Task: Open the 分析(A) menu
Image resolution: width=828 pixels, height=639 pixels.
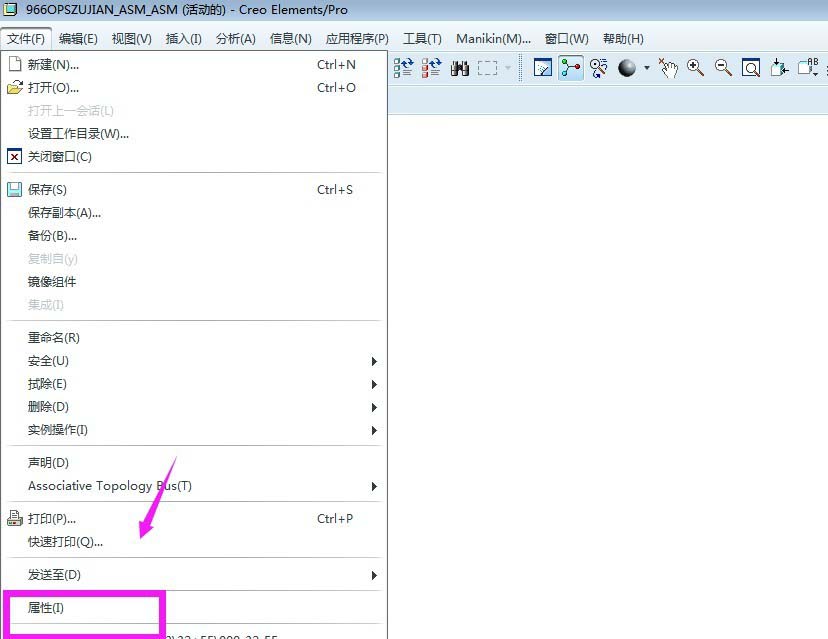Action: [236, 39]
